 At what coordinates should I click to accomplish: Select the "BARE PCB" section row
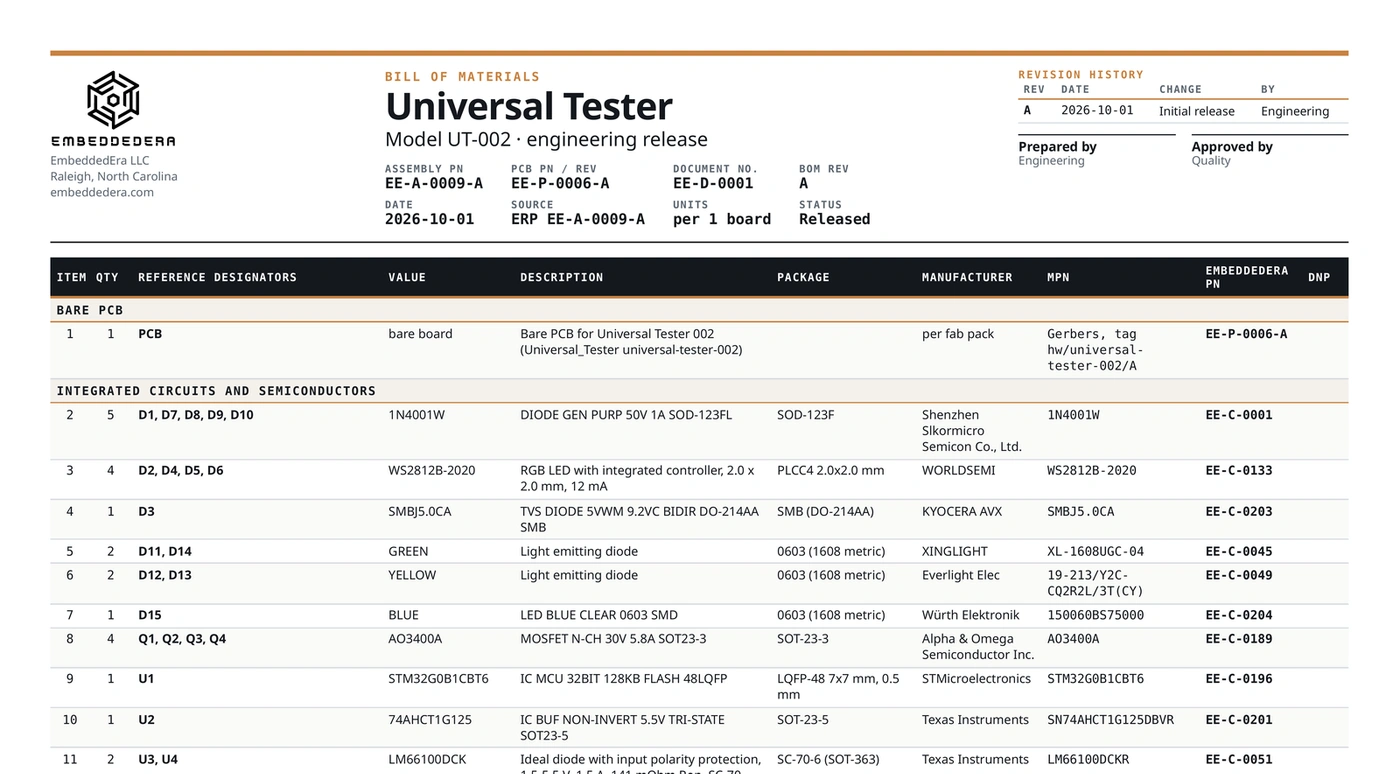tap(699, 310)
